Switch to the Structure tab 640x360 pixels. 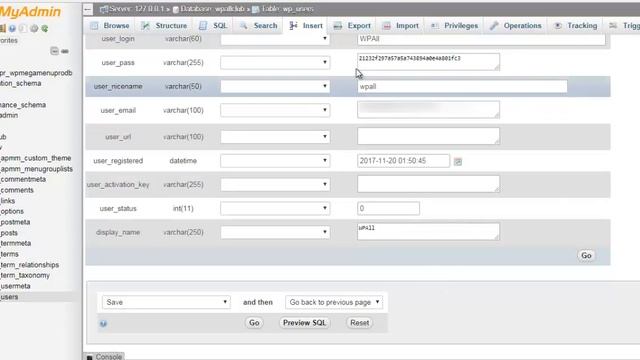tap(164, 26)
